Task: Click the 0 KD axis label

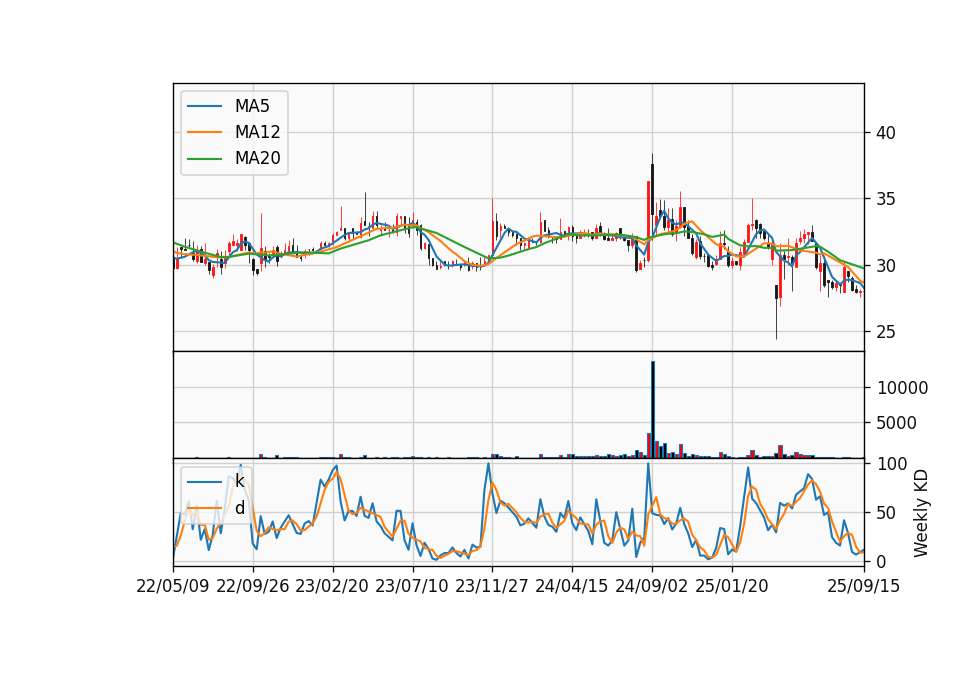Action: point(881,561)
